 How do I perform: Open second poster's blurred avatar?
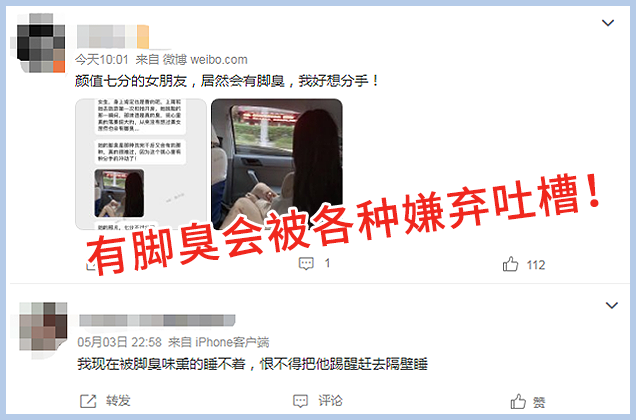pos(43,326)
